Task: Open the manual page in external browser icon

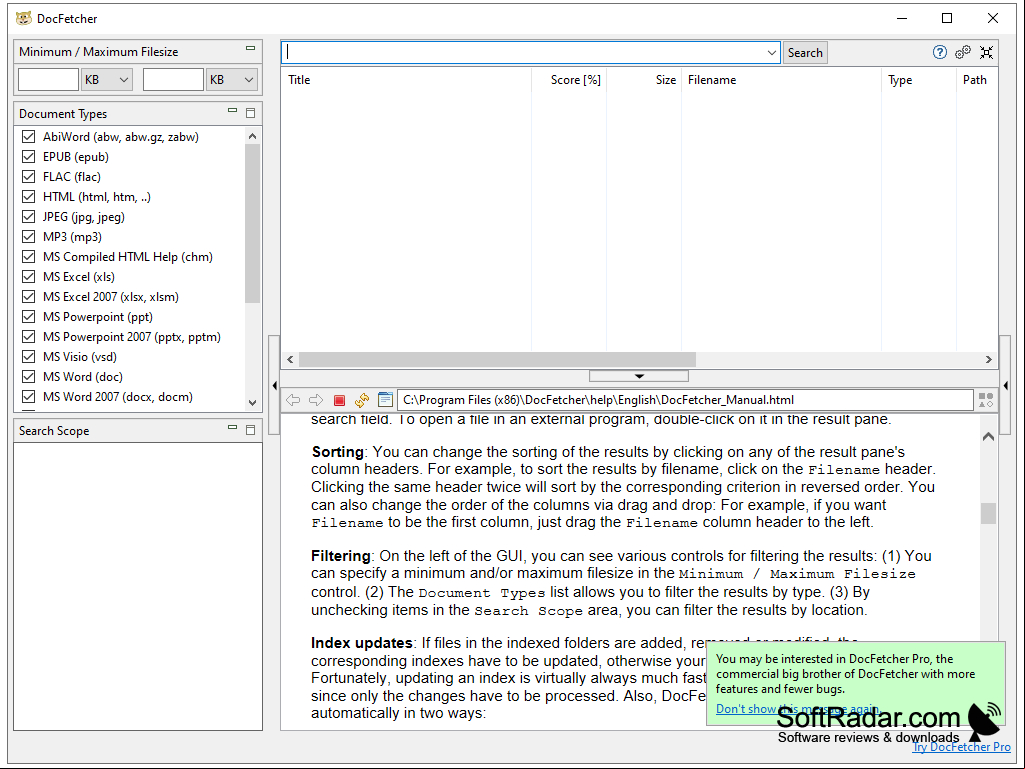Action: coord(386,400)
